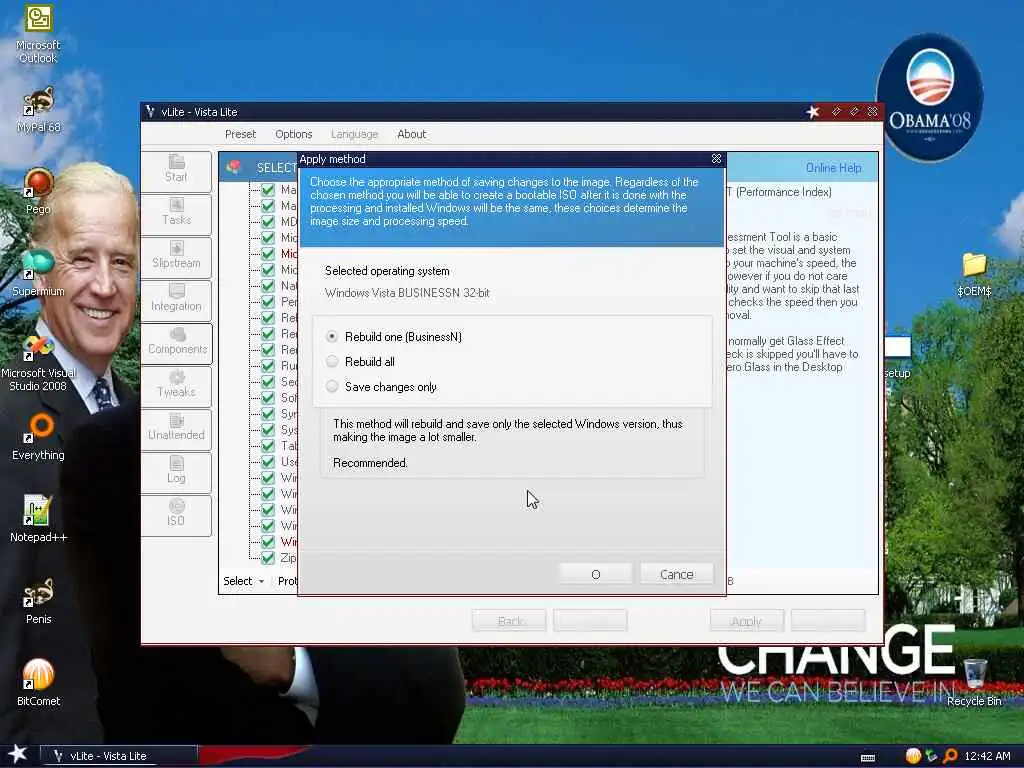Uncheck the Nat component checkbox
This screenshot has width=1024, height=768.
(x=268, y=285)
